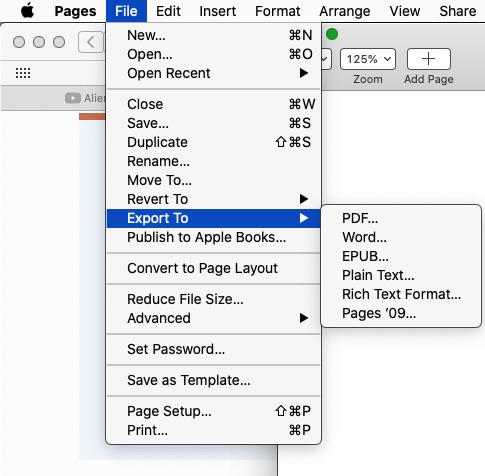Screen dimensions: 485x476
Task: Open Page Setup… dialog
Action: pyautogui.click(x=213, y=411)
